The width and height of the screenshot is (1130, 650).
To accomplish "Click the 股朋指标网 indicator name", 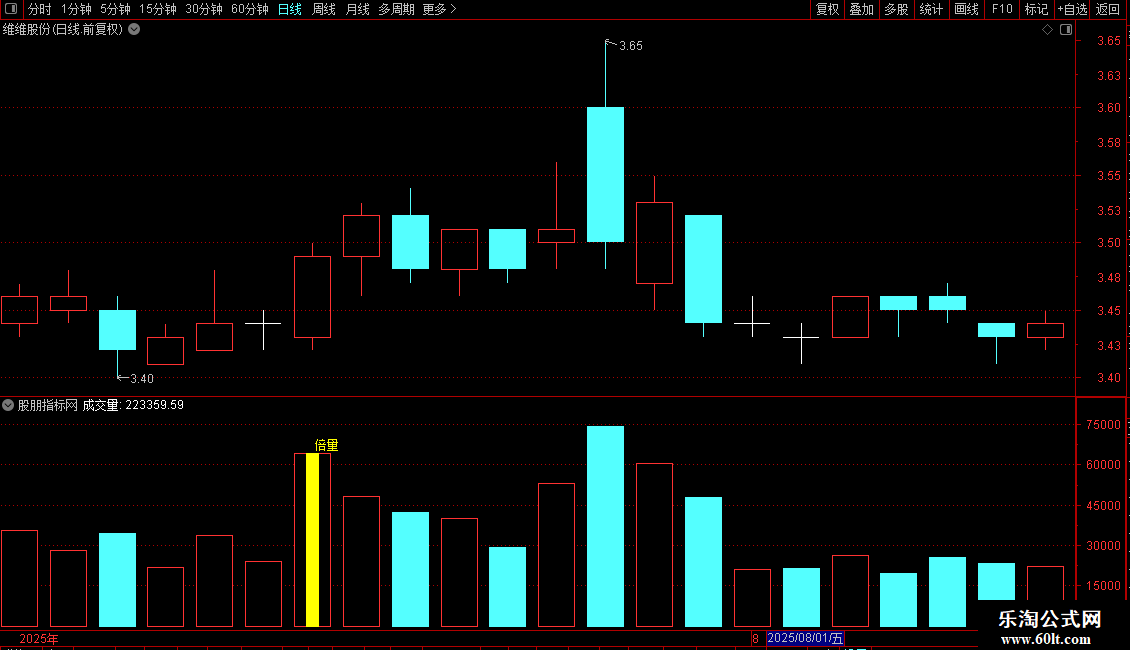I will tap(48, 405).
